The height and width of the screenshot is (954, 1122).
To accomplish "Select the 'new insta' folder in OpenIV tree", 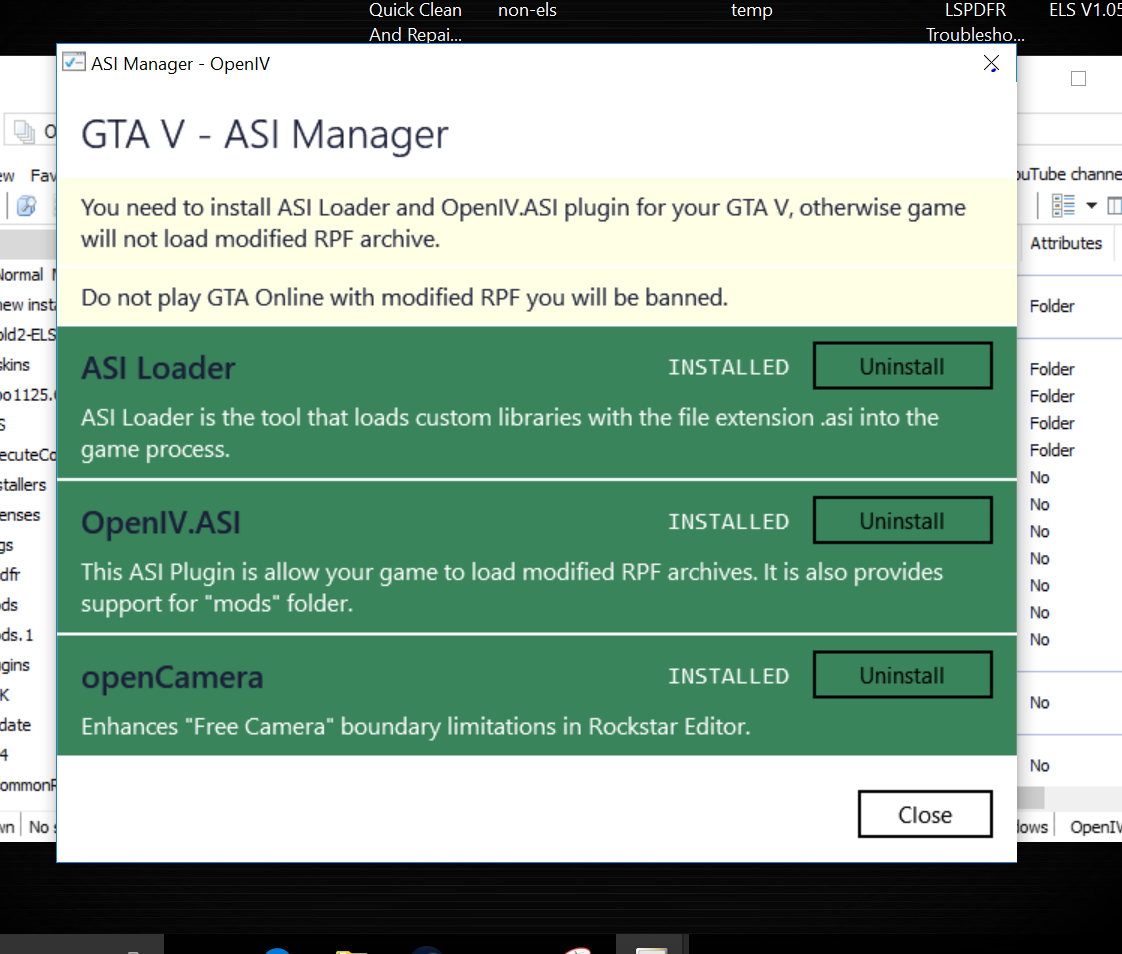I will 28,305.
